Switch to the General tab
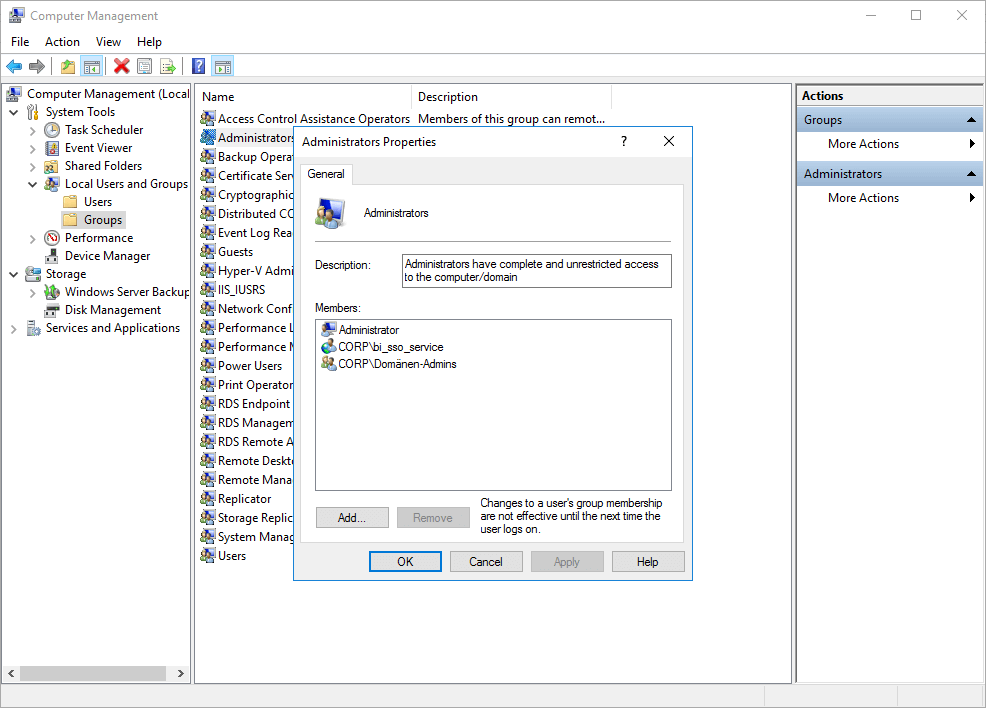 coord(325,173)
